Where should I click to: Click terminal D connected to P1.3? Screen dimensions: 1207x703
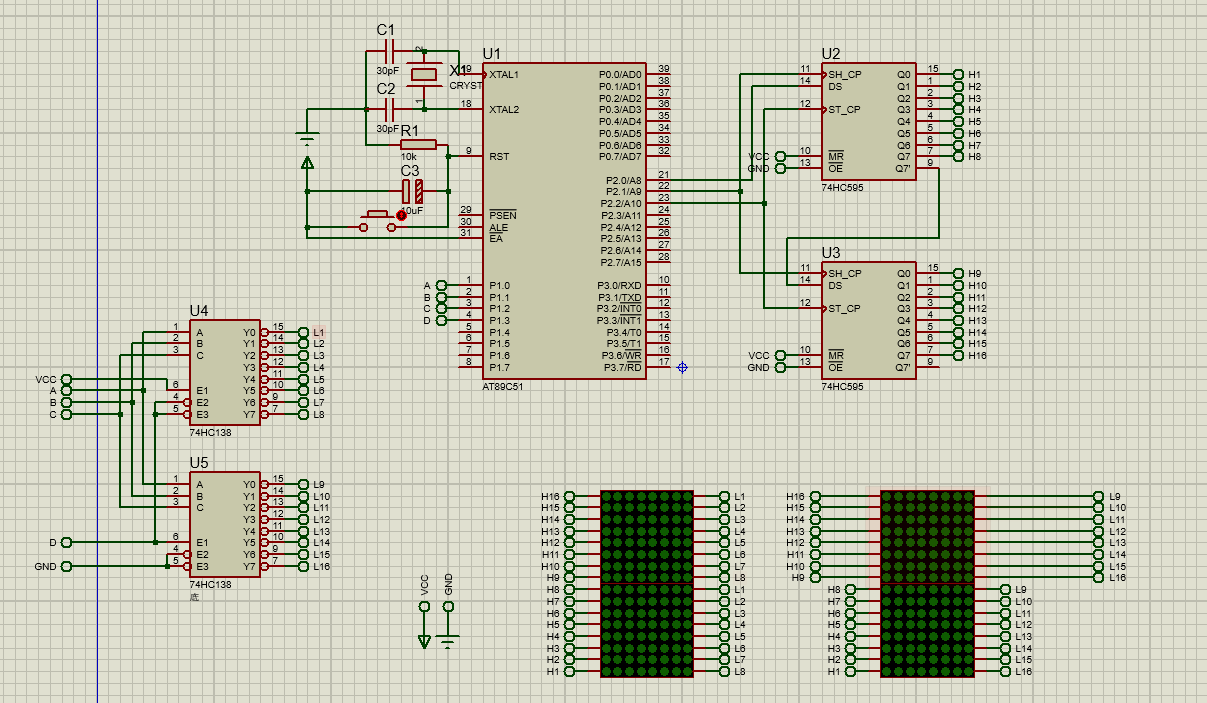click(441, 321)
